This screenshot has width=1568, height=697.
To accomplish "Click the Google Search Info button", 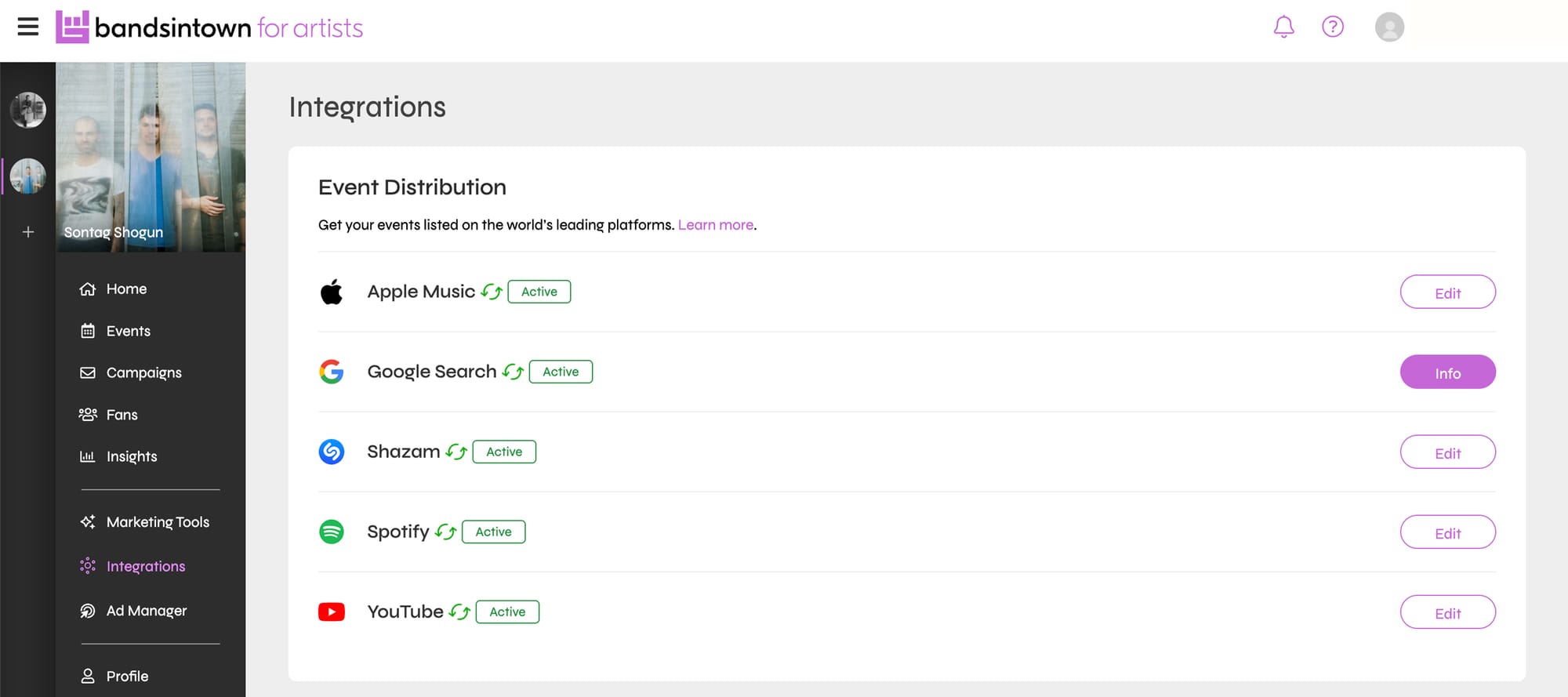I will [1447, 372].
